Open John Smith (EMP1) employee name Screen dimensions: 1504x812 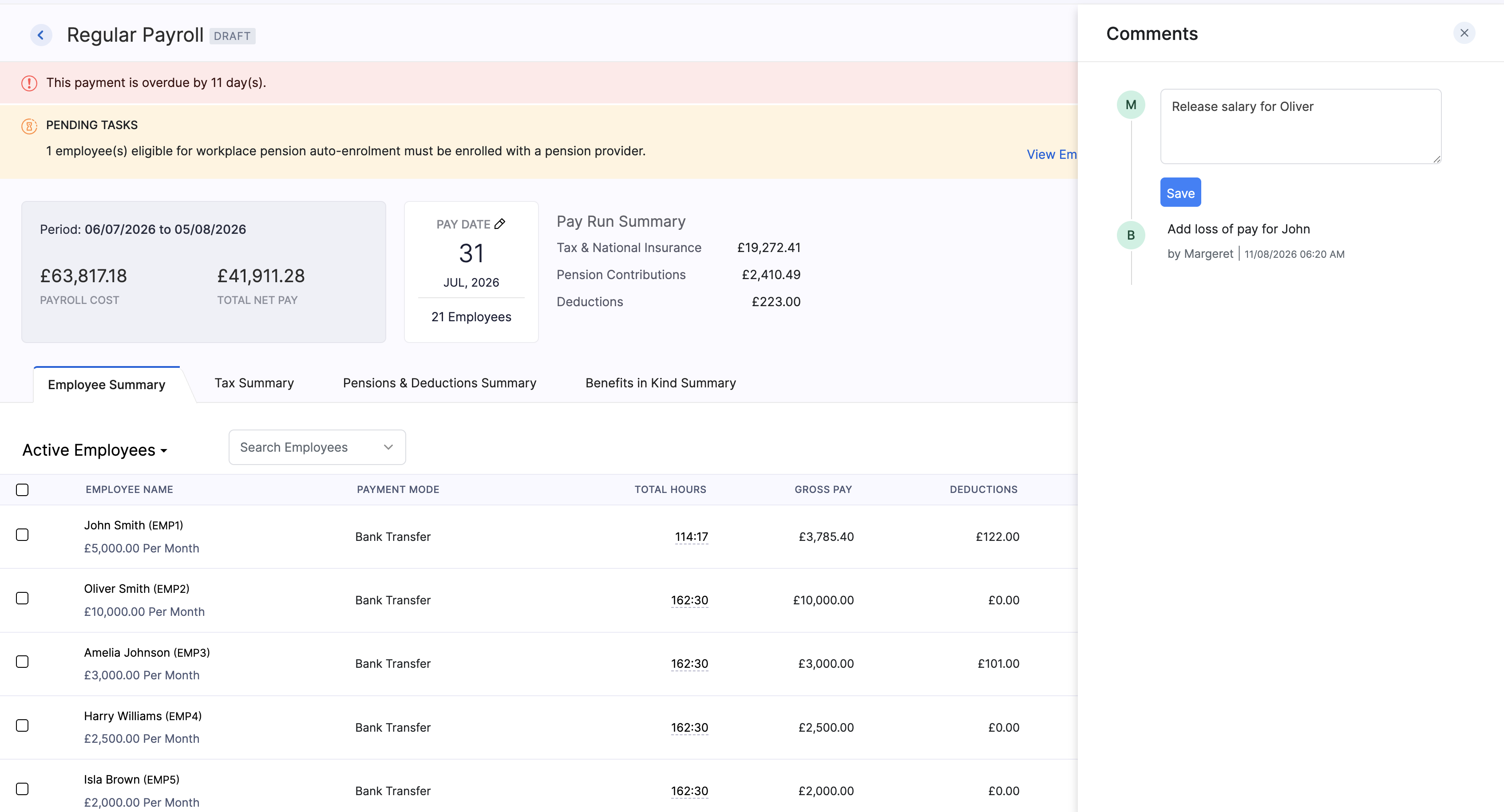click(134, 525)
